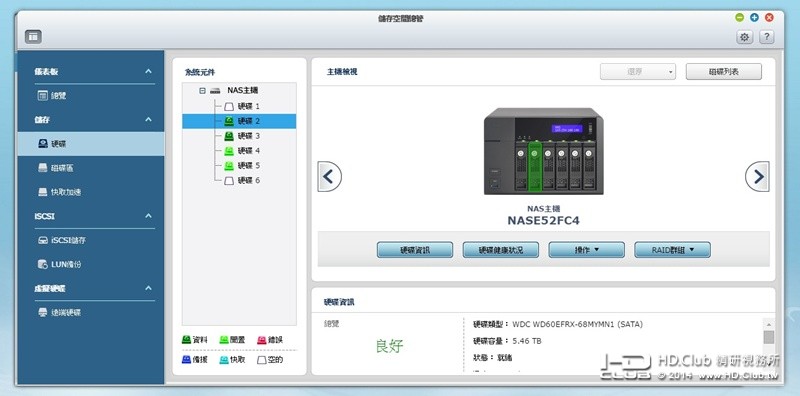
Task: Go to the previous host view arrow
Action: tap(330, 177)
